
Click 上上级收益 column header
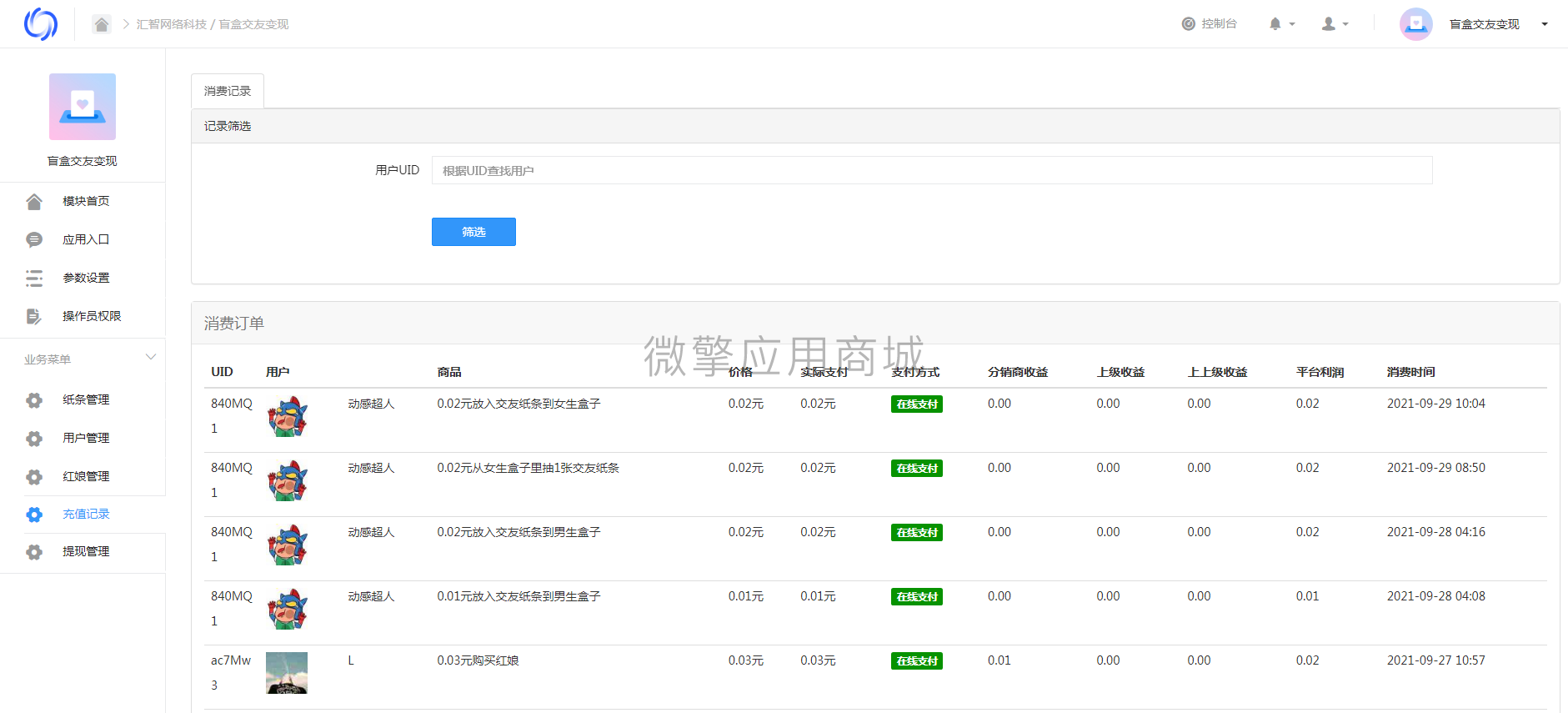(1217, 372)
